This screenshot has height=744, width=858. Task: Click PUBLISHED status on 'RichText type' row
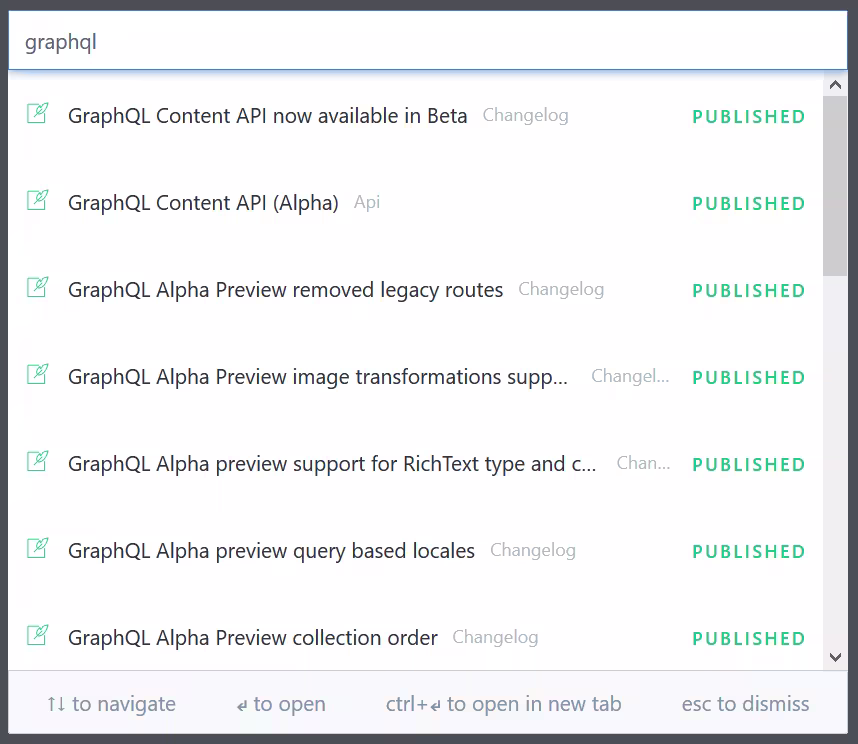(749, 464)
